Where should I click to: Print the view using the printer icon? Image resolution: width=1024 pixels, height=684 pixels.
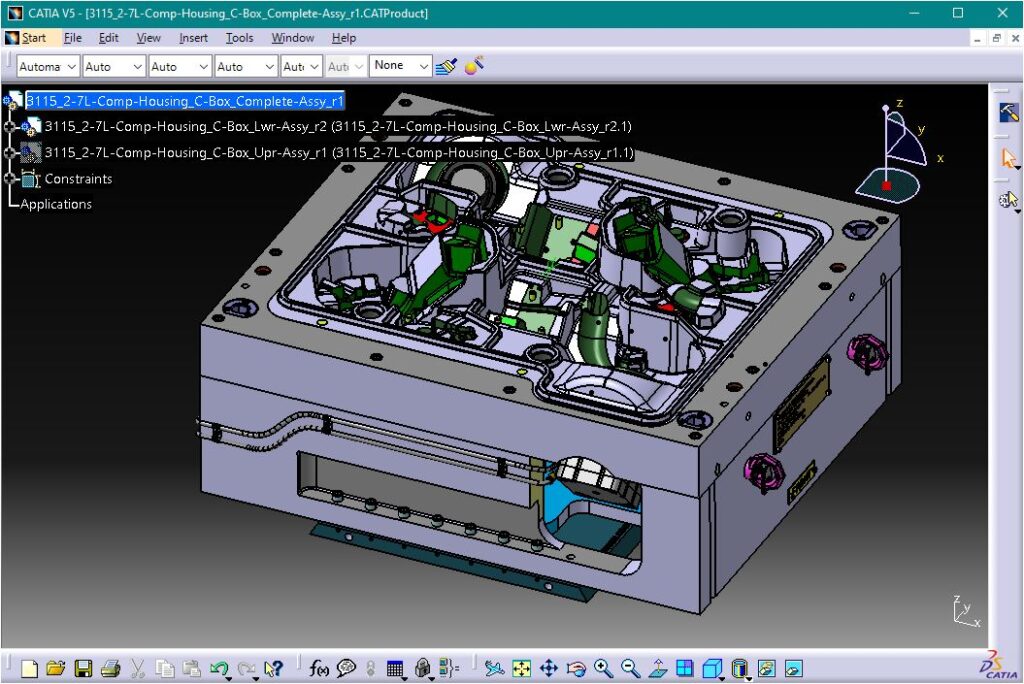click(x=110, y=668)
